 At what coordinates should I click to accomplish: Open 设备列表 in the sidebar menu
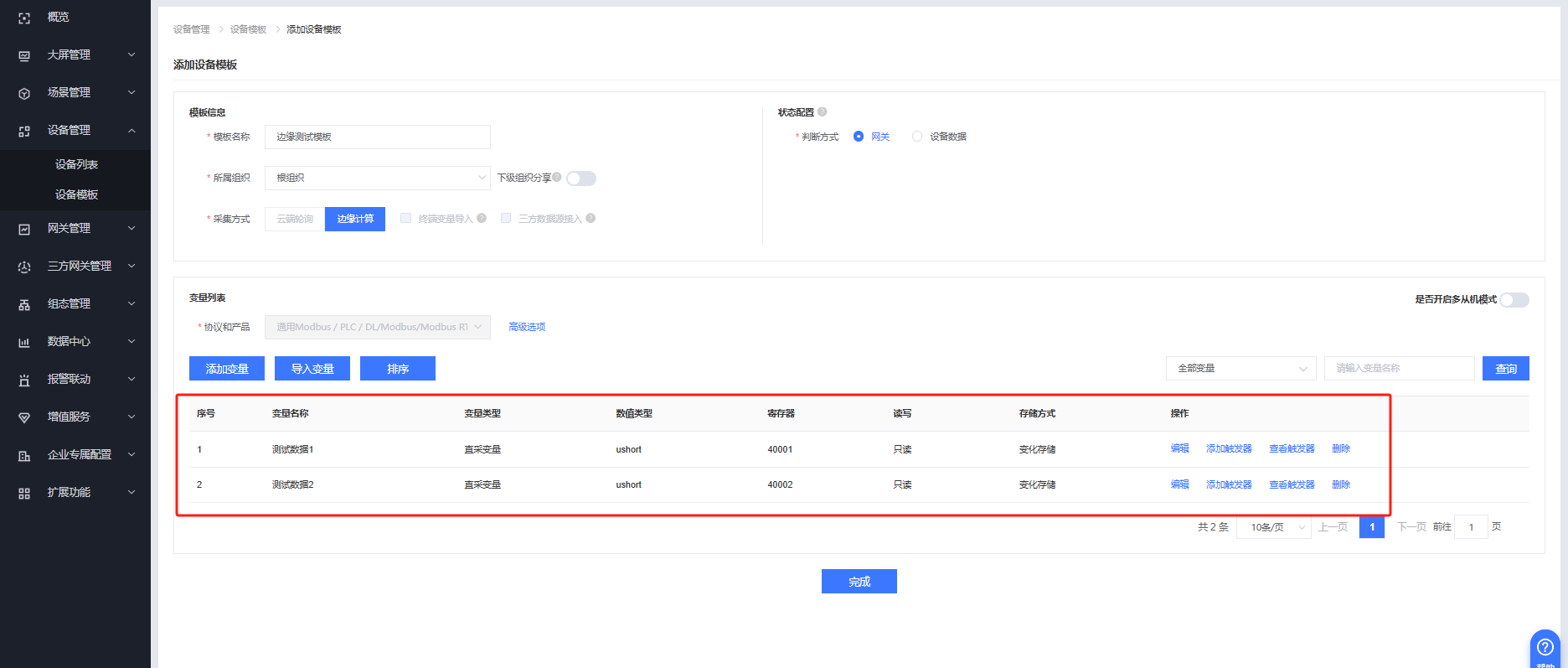coord(76,164)
